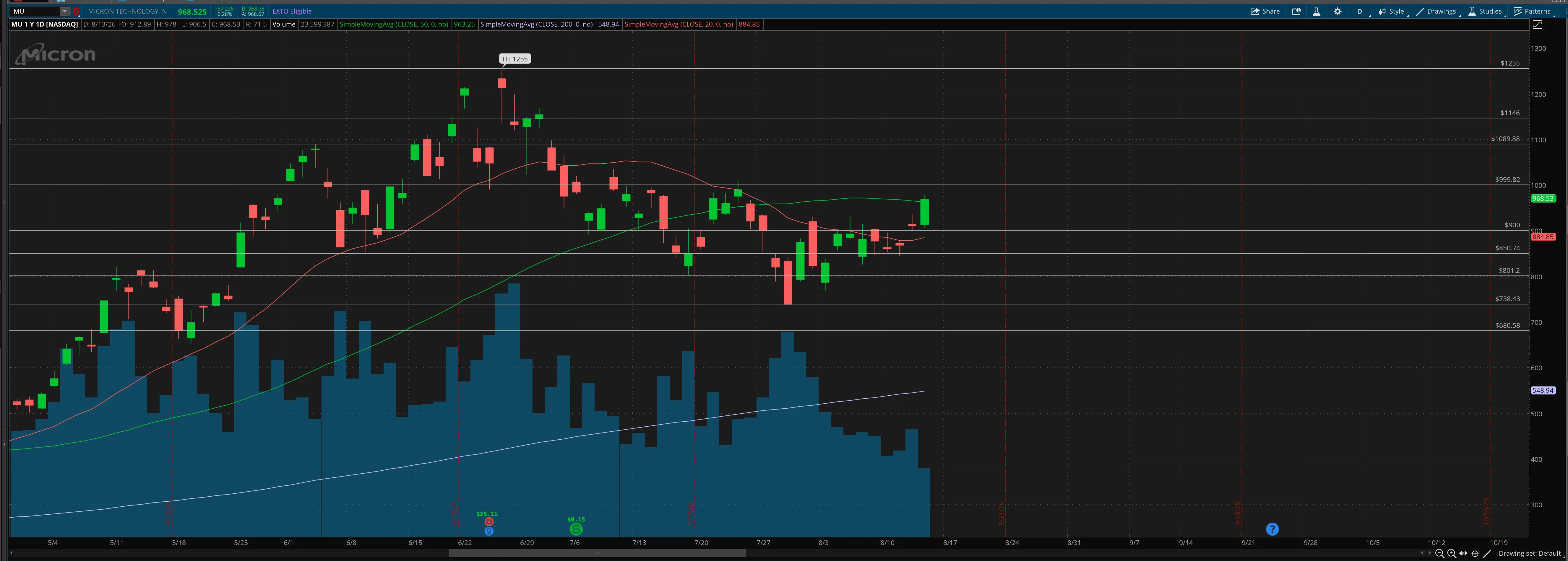Click the +57.235 net change value
Image resolution: width=1568 pixels, height=561 pixels.
point(224,9)
